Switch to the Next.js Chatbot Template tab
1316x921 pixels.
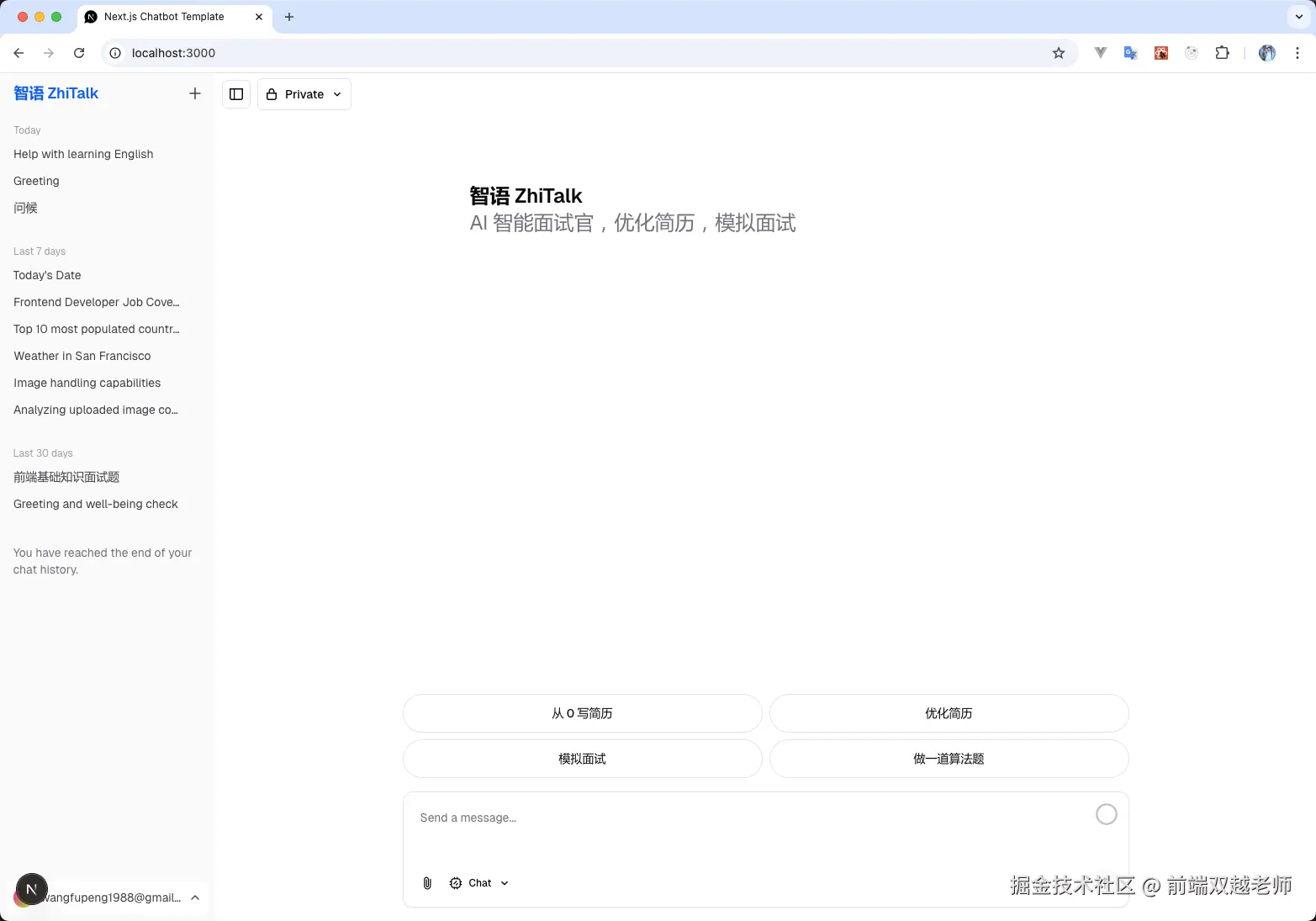(x=164, y=17)
